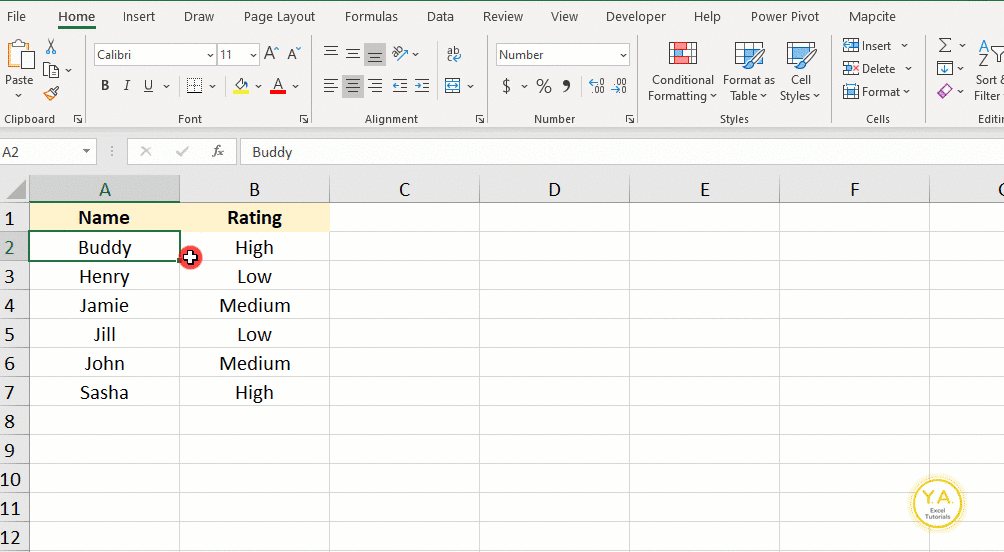The image size is (1004, 552).
Task: Set Middle Align for cell
Action: coord(353,54)
